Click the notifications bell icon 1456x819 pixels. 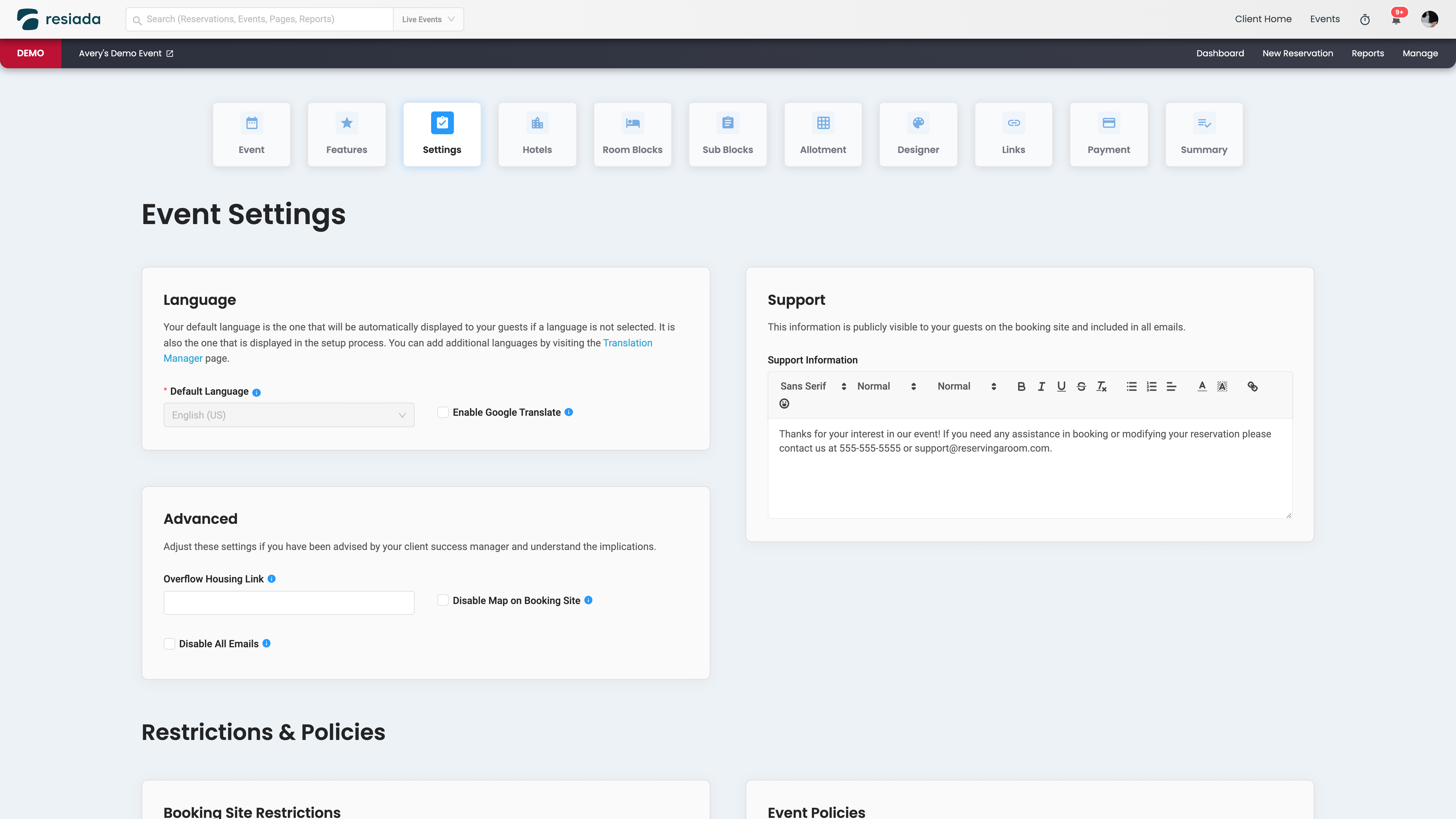coord(1395,20)
